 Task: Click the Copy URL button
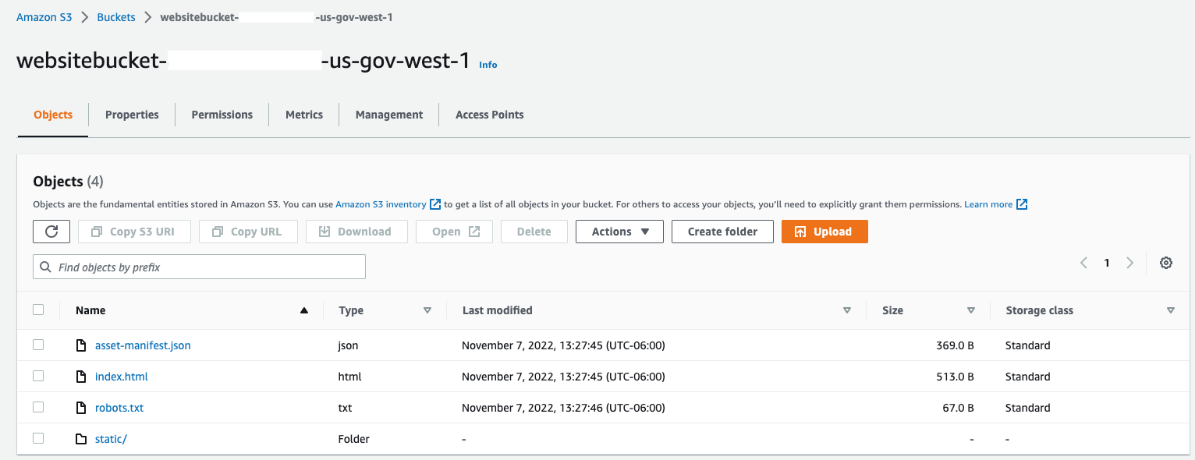[248, 232]
